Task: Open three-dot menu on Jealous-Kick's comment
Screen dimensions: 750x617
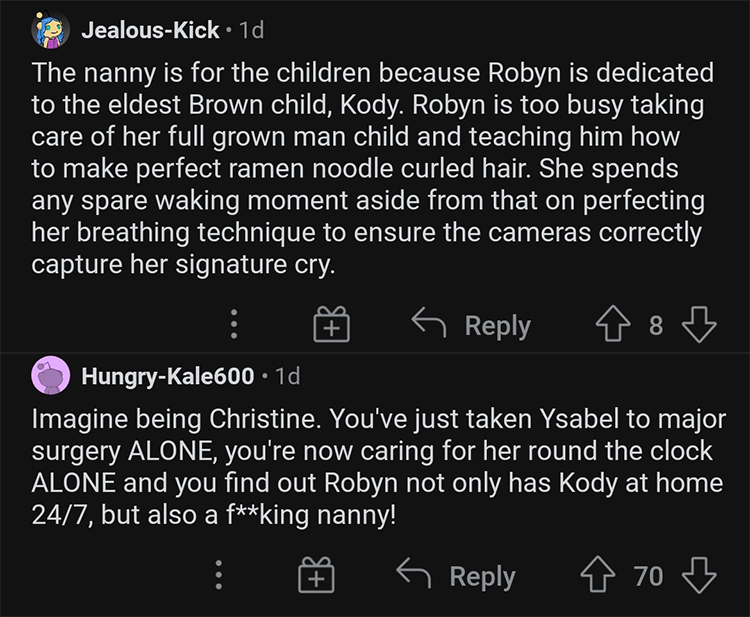Action: click(x=234, y=325)
